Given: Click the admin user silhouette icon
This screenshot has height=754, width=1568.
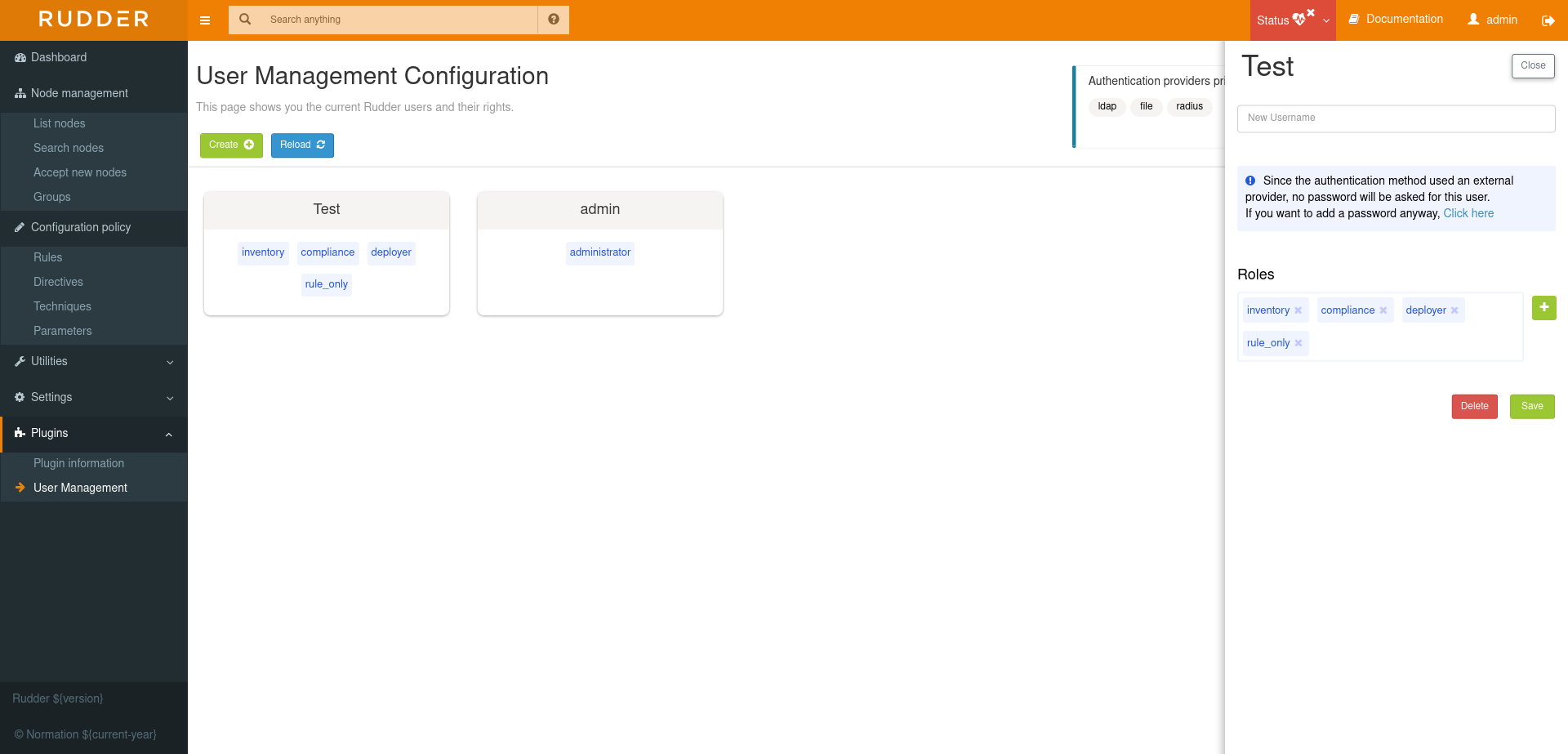Looking at the screenshot, I should pyautogui.click(x=1472, y=19).
